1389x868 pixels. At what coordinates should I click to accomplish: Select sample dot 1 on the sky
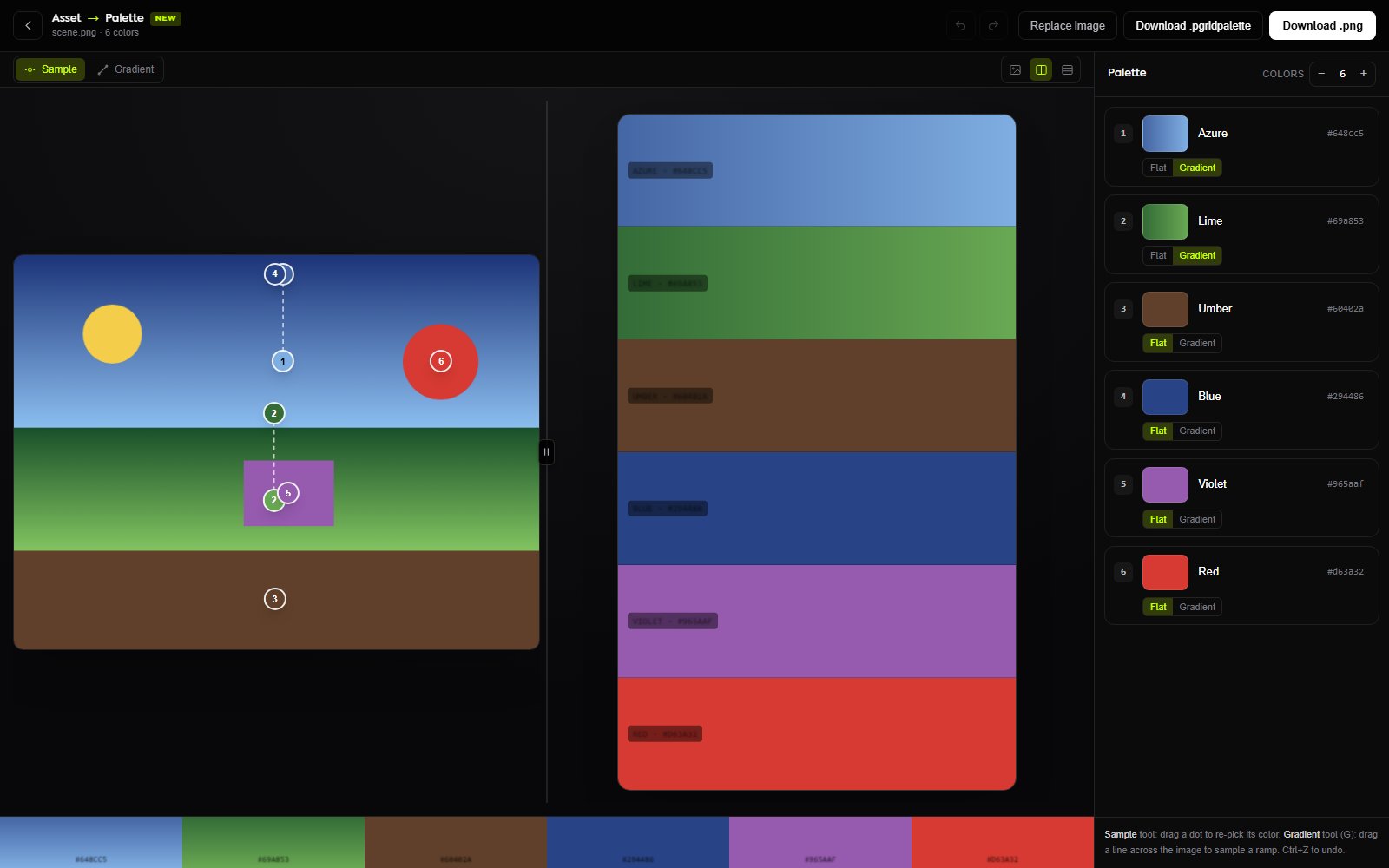pos(283,361)
